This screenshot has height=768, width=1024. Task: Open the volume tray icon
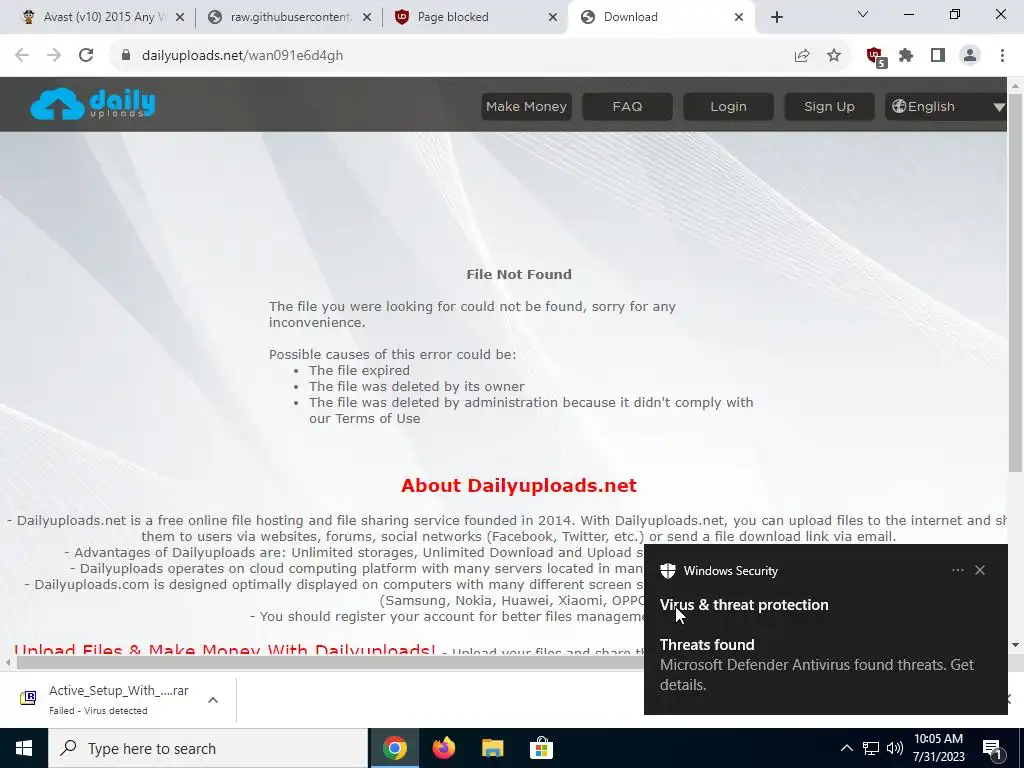[x=895, y=748]
